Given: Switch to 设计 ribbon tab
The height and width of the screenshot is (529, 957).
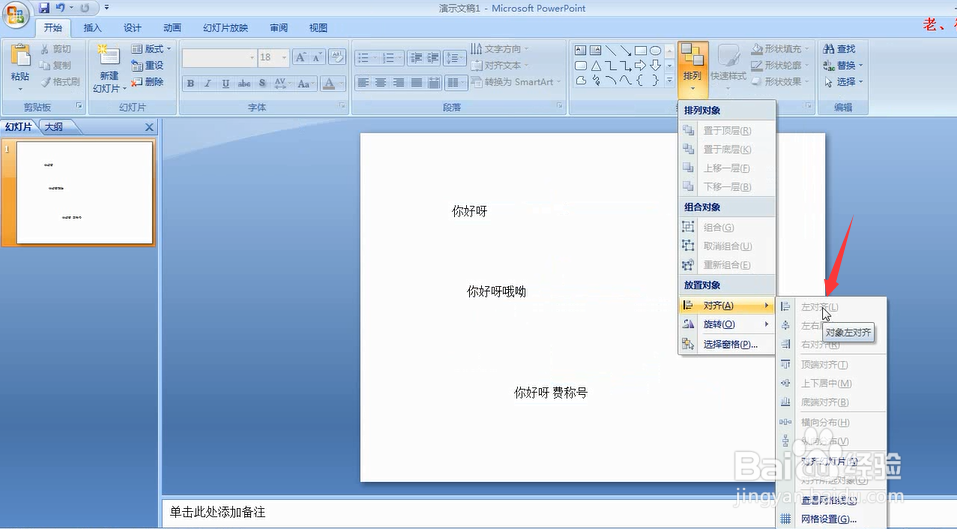Looking at the screenshot, I should pos(132,27).
